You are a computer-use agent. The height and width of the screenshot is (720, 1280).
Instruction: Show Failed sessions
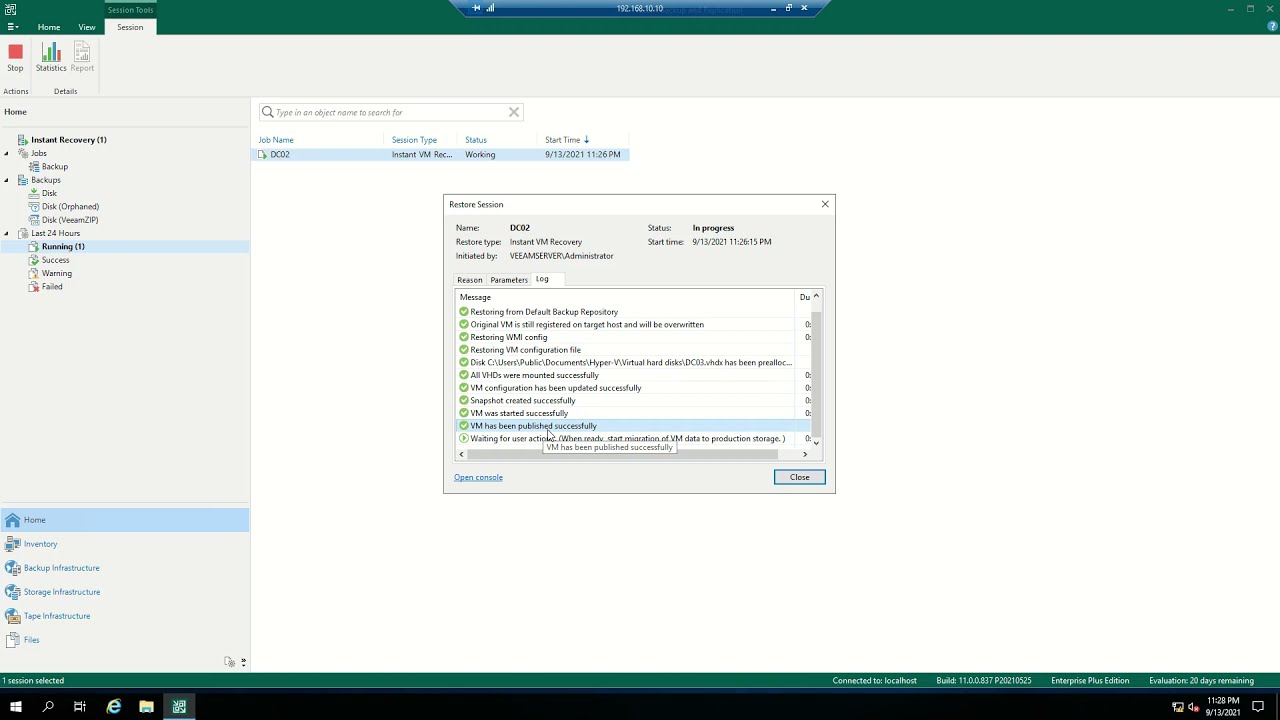[52, 287]
